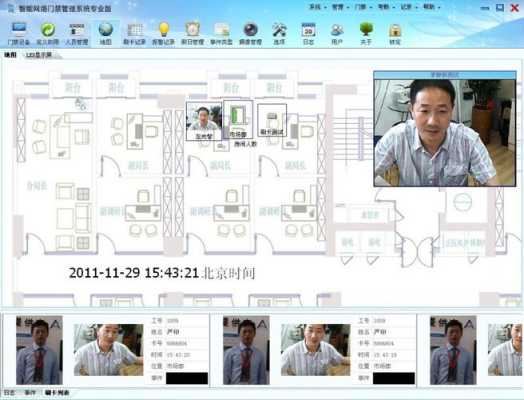
Task: Click the small face thumbnail on map
Action: (204, 118)
